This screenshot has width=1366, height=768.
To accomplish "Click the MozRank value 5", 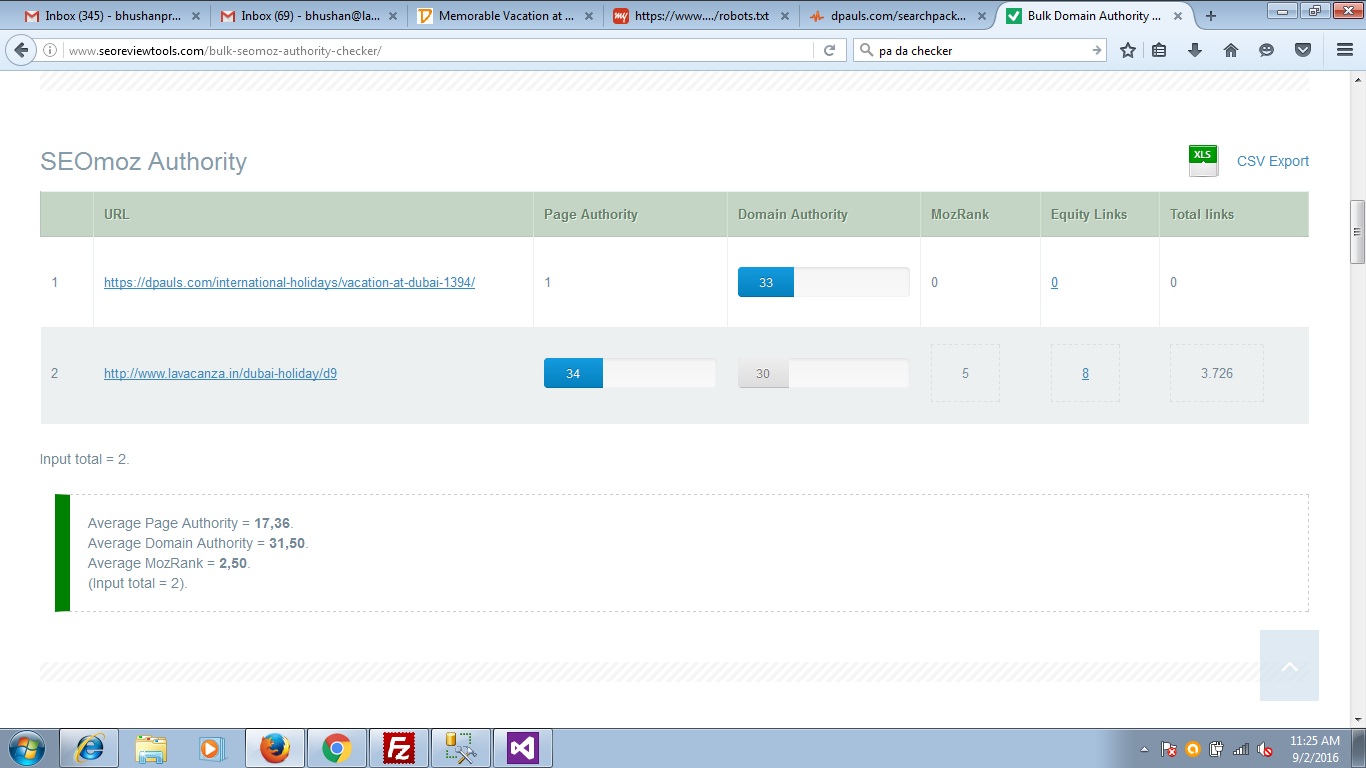I will pyautogui.click(x=965, y=373).
